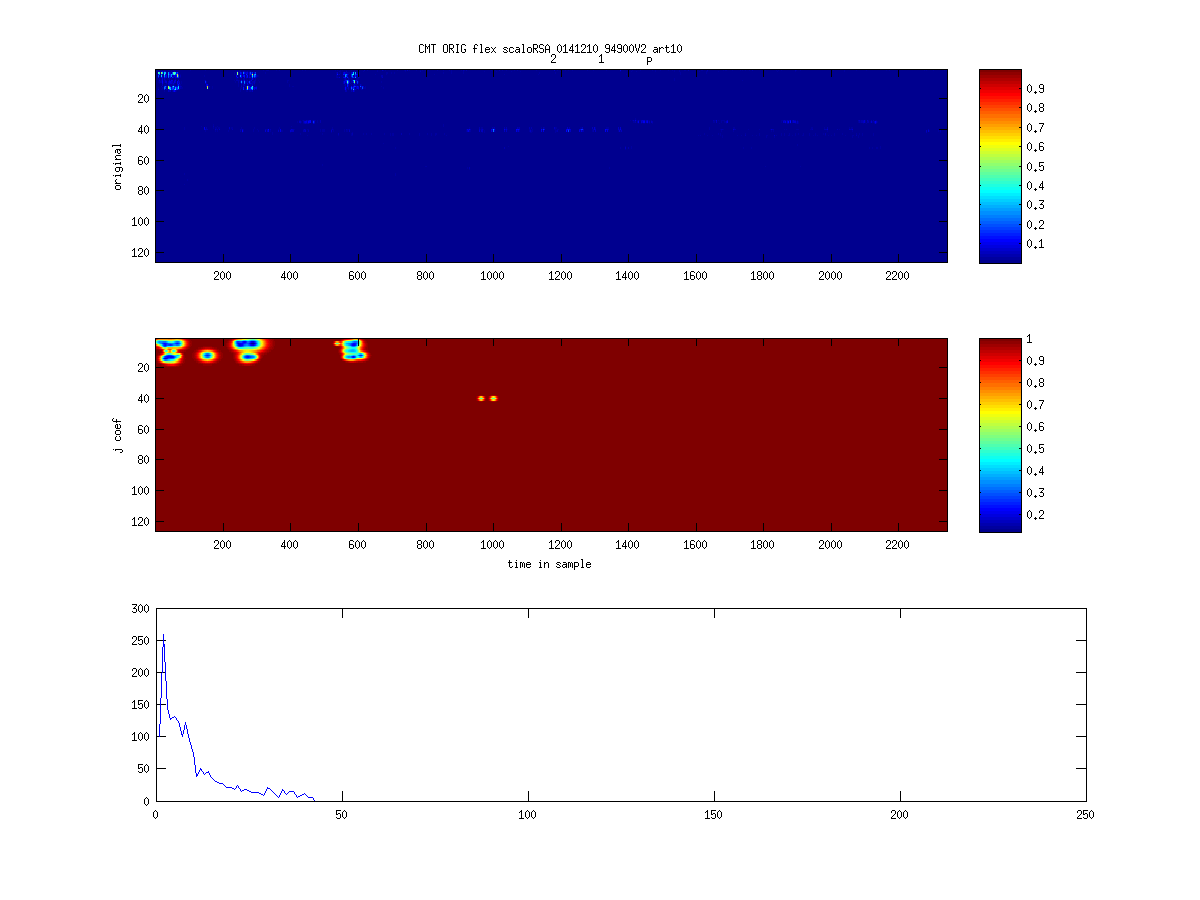Select the "time in sample" x-axis label
Viewport: 1200px width, 900px height.
point(549,564)
